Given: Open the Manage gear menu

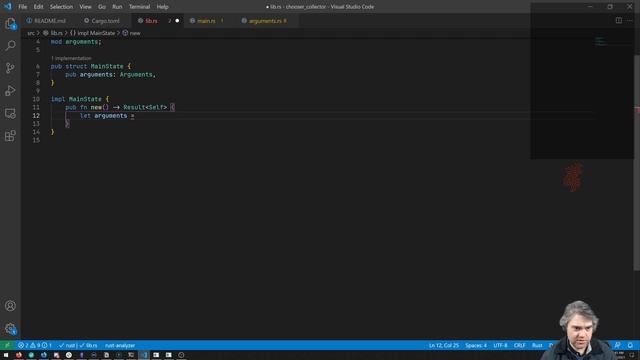Looking at the screenshot, I should [10, 328].
